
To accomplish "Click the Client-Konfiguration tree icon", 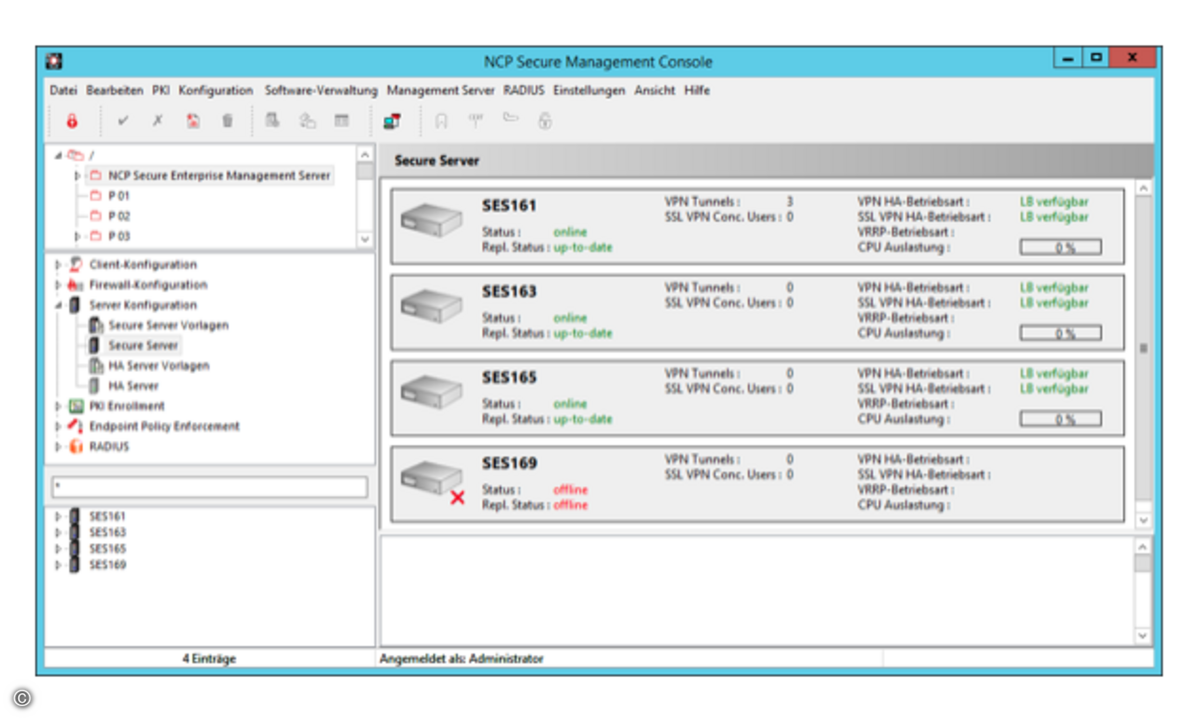I will coord(77,265).
